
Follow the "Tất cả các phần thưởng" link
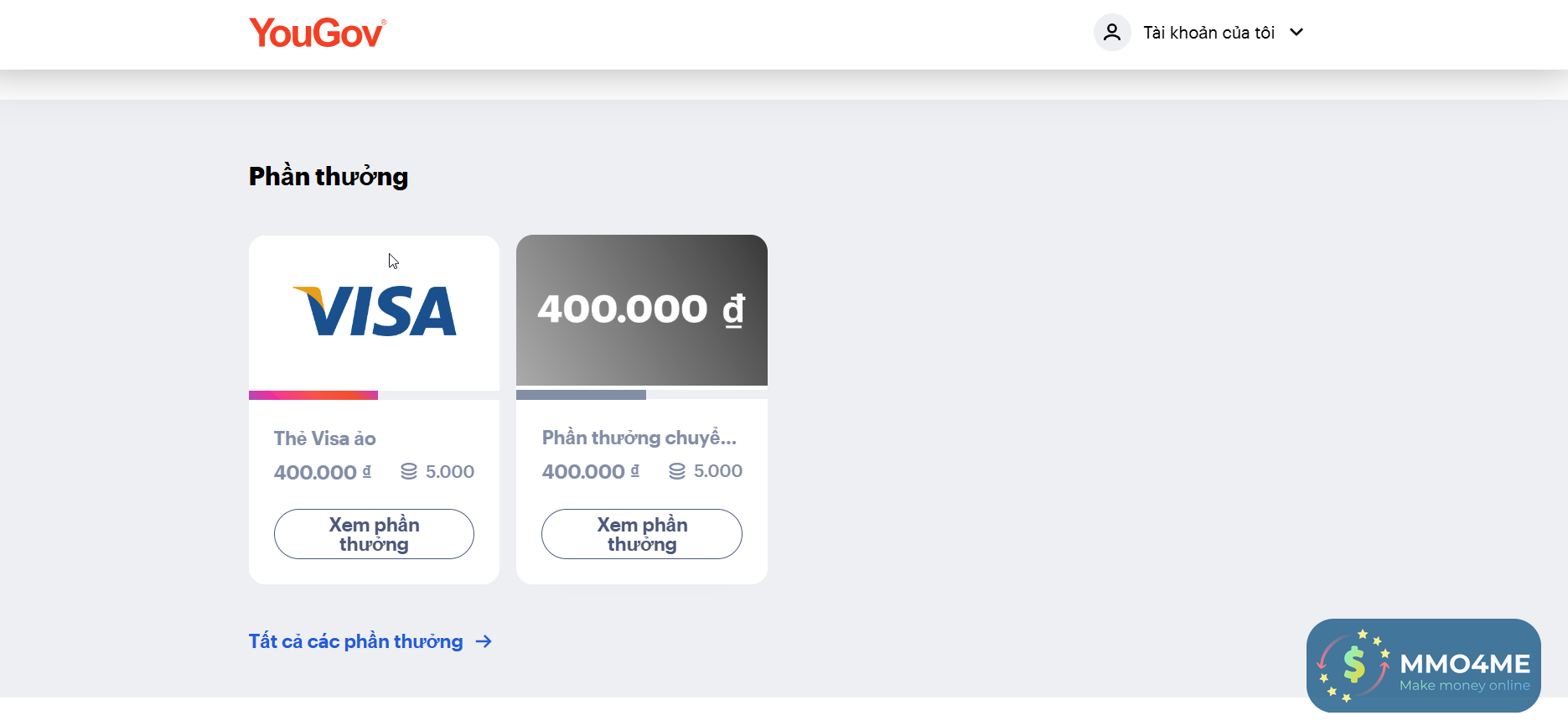coord(355,641)
